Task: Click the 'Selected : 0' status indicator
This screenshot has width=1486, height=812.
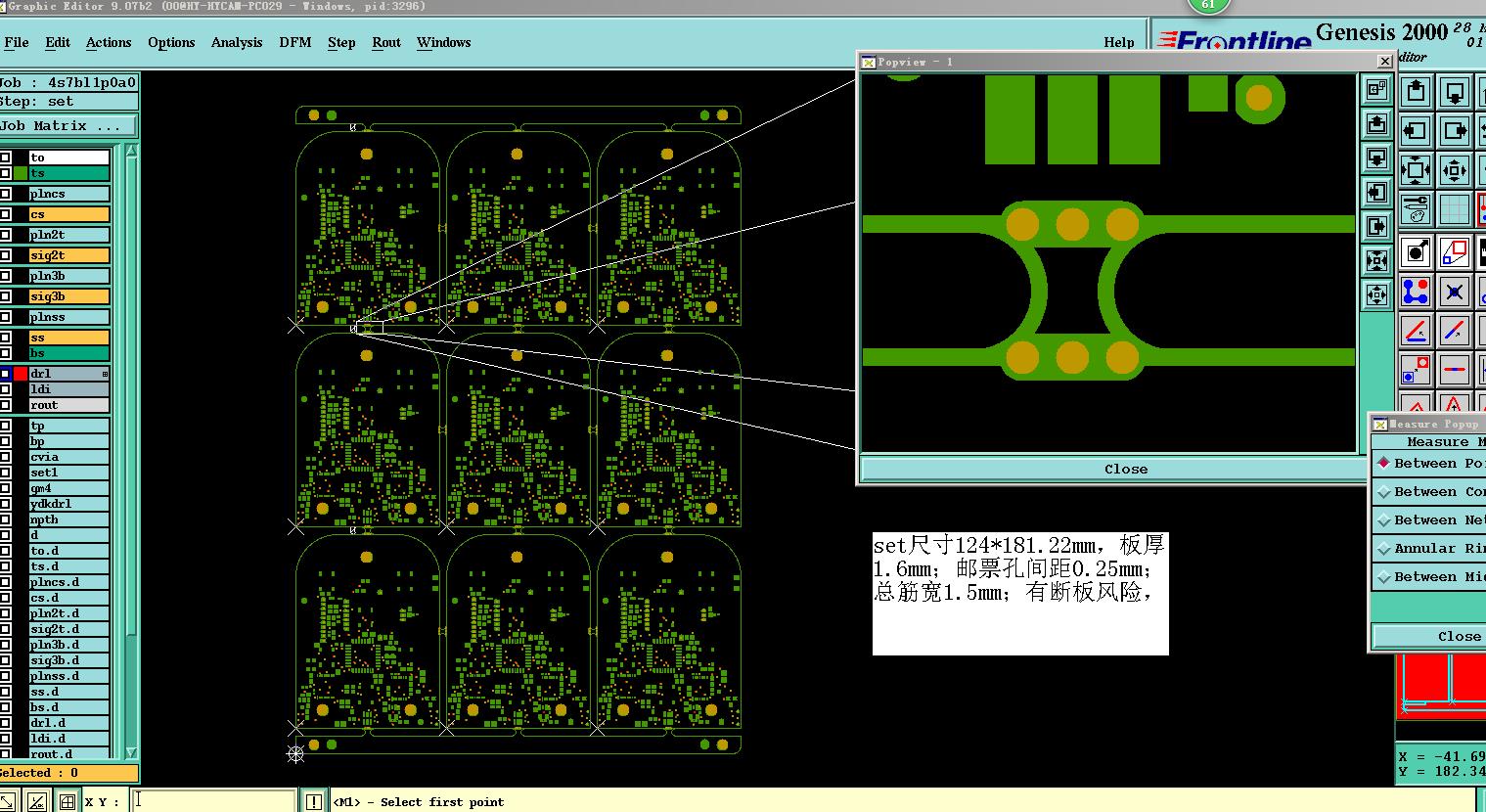Action: point(68,773)
